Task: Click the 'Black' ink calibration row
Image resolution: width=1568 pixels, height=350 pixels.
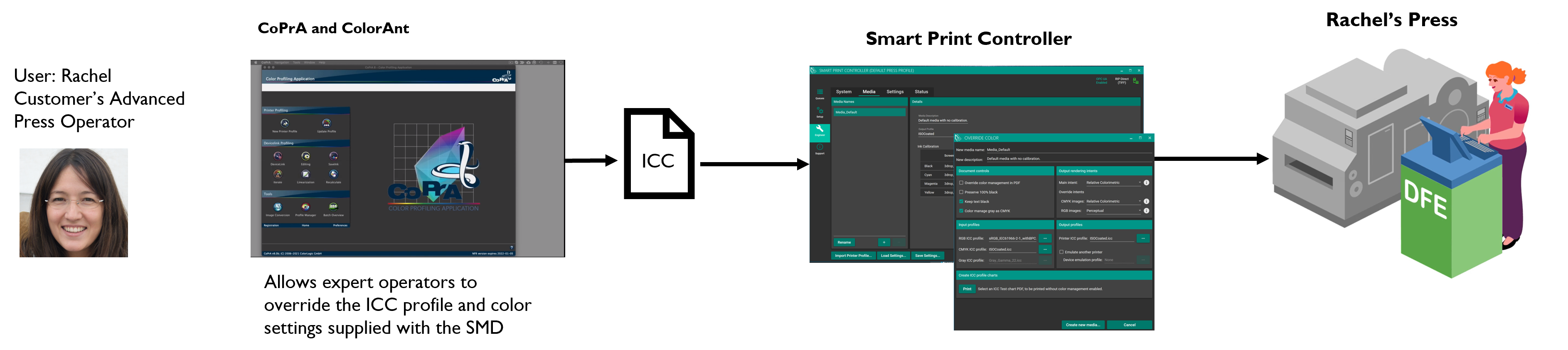Action: [938, 166]
